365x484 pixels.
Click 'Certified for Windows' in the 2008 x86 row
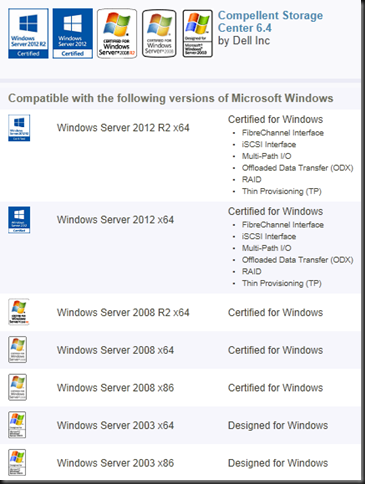click(275, 388)
